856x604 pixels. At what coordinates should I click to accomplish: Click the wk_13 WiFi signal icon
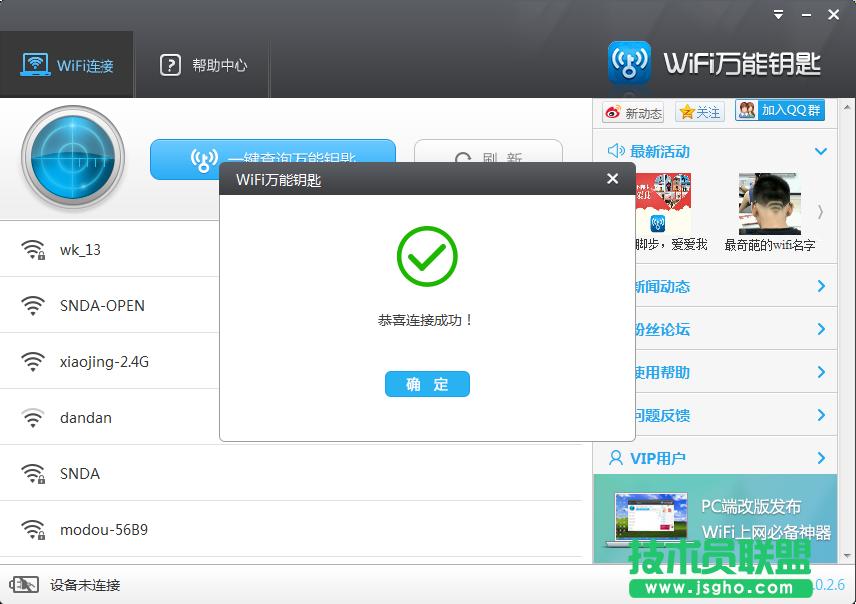pos(33,249)
